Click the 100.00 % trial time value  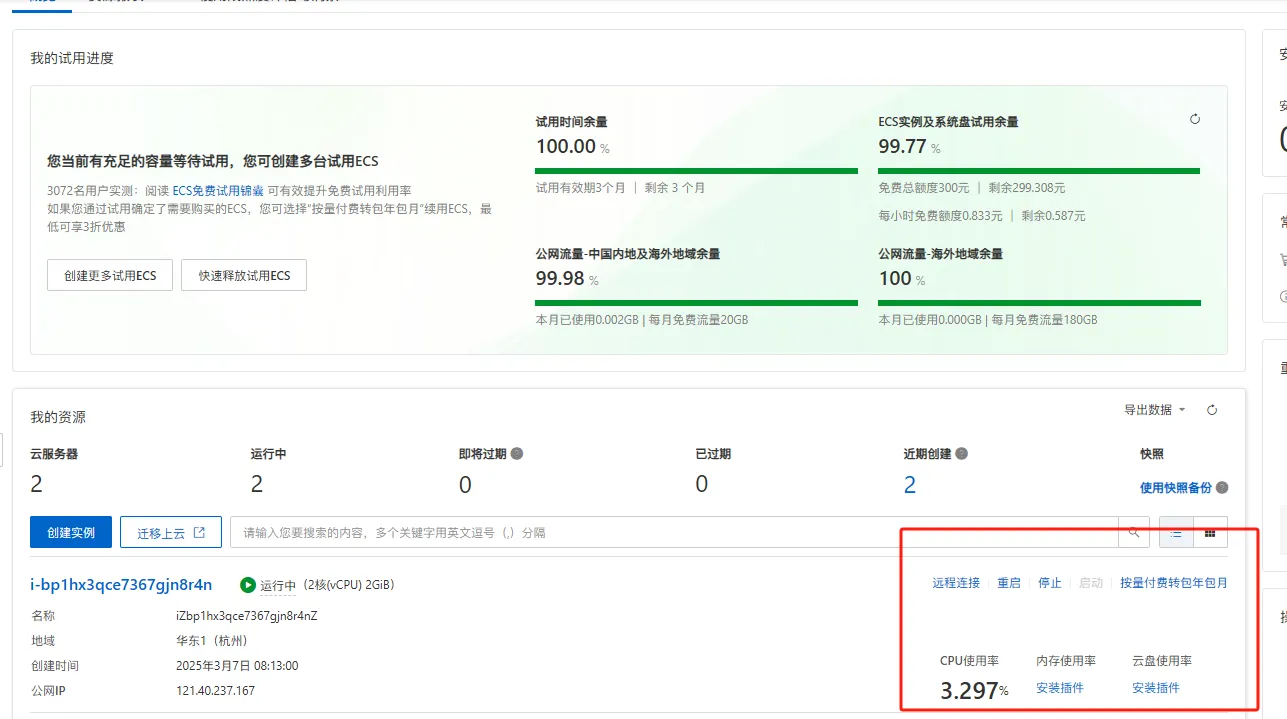point(572,146)
